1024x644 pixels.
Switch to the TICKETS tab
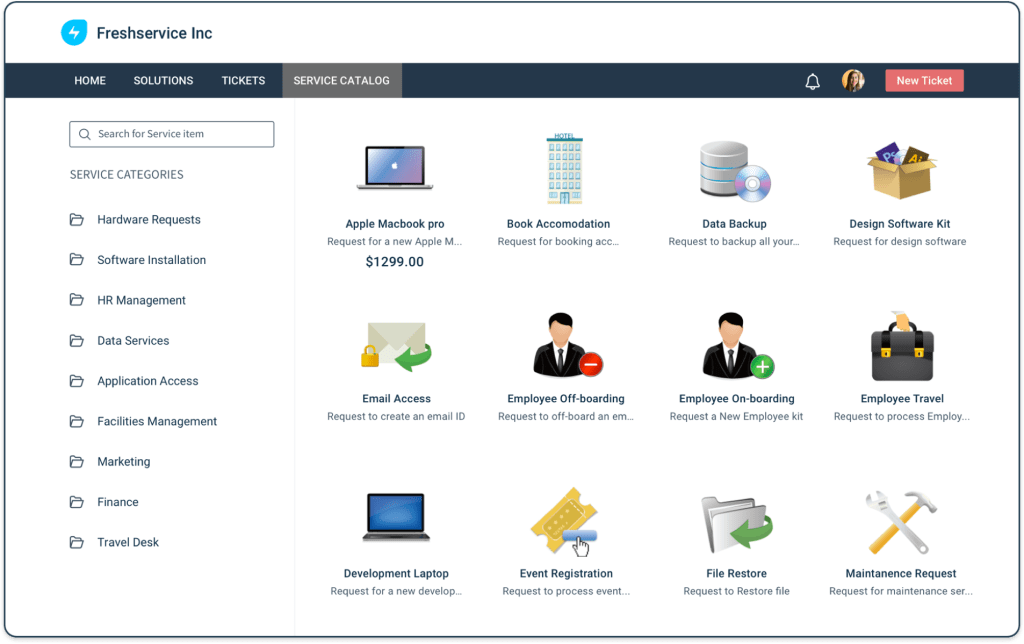click(243, 80)
